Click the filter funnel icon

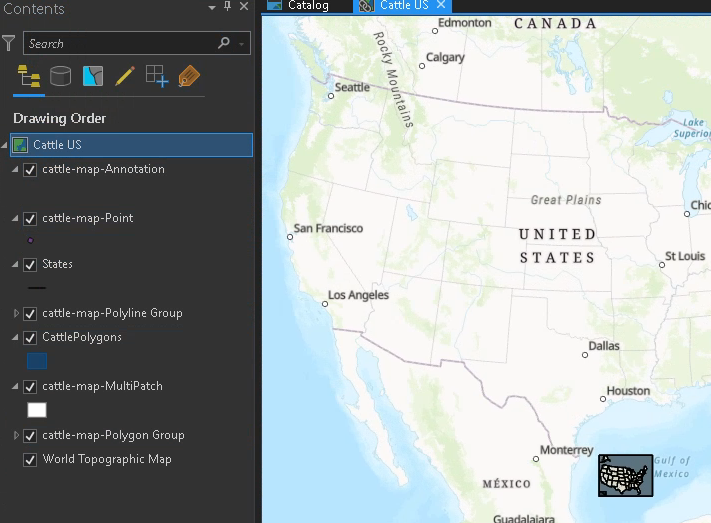point(9,43)
